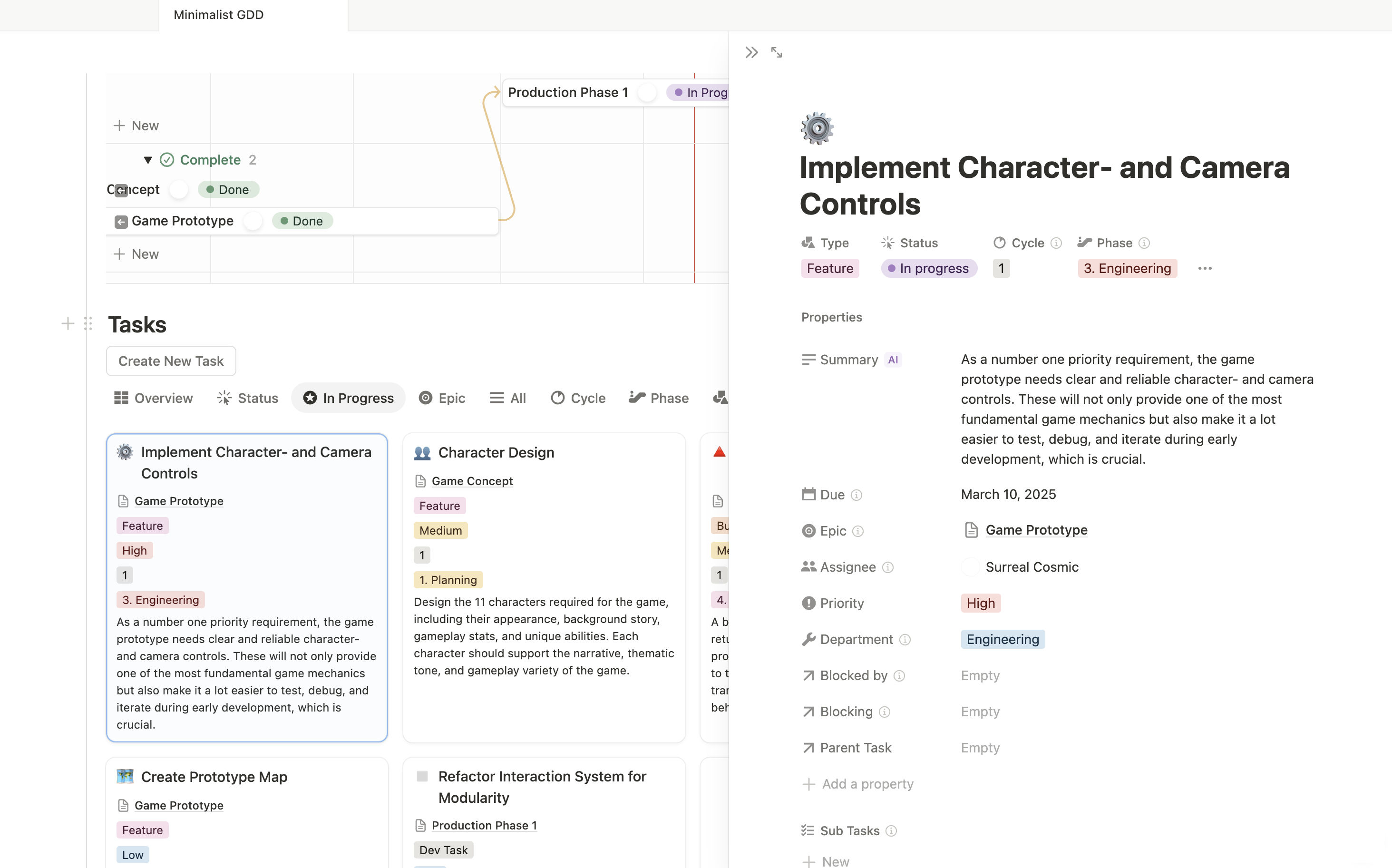Click the task title heading in side panel
Screen dimensions: 1392x868
pyautogui.click(x=1044, y=186)
